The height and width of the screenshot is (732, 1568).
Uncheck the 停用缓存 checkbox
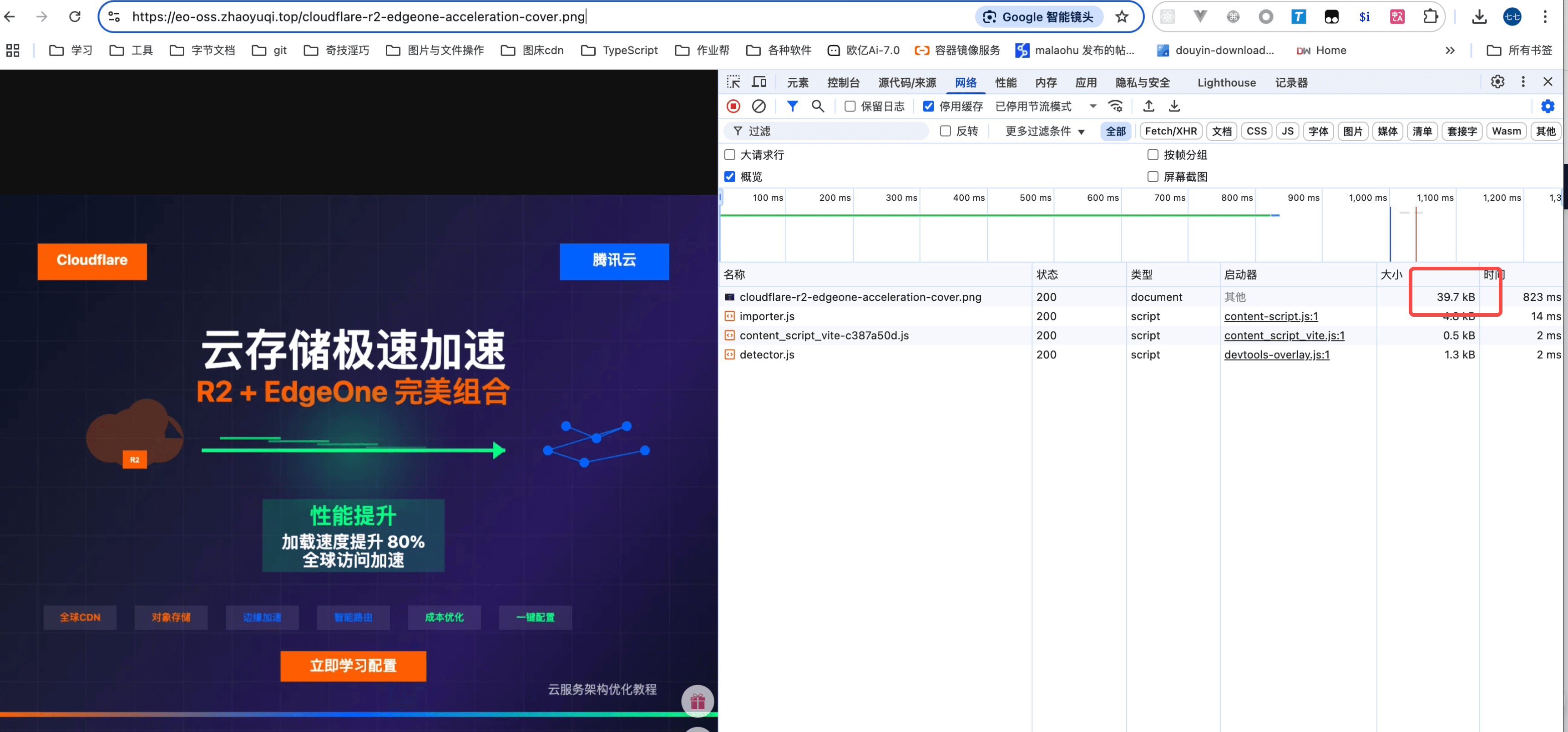[x=928, y=107]
